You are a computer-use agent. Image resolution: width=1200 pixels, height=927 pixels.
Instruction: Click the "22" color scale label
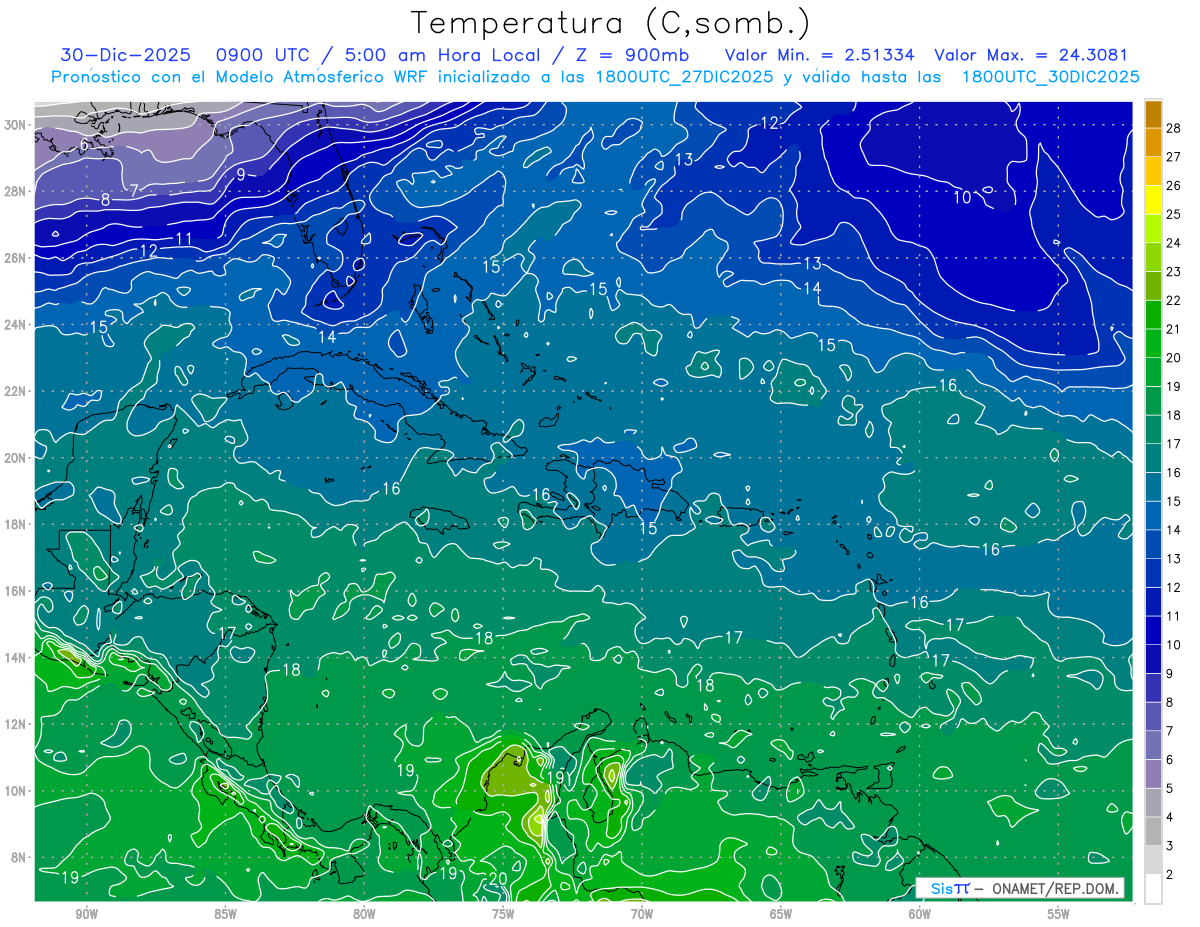pyautogui.click(x=1174, y=300)
